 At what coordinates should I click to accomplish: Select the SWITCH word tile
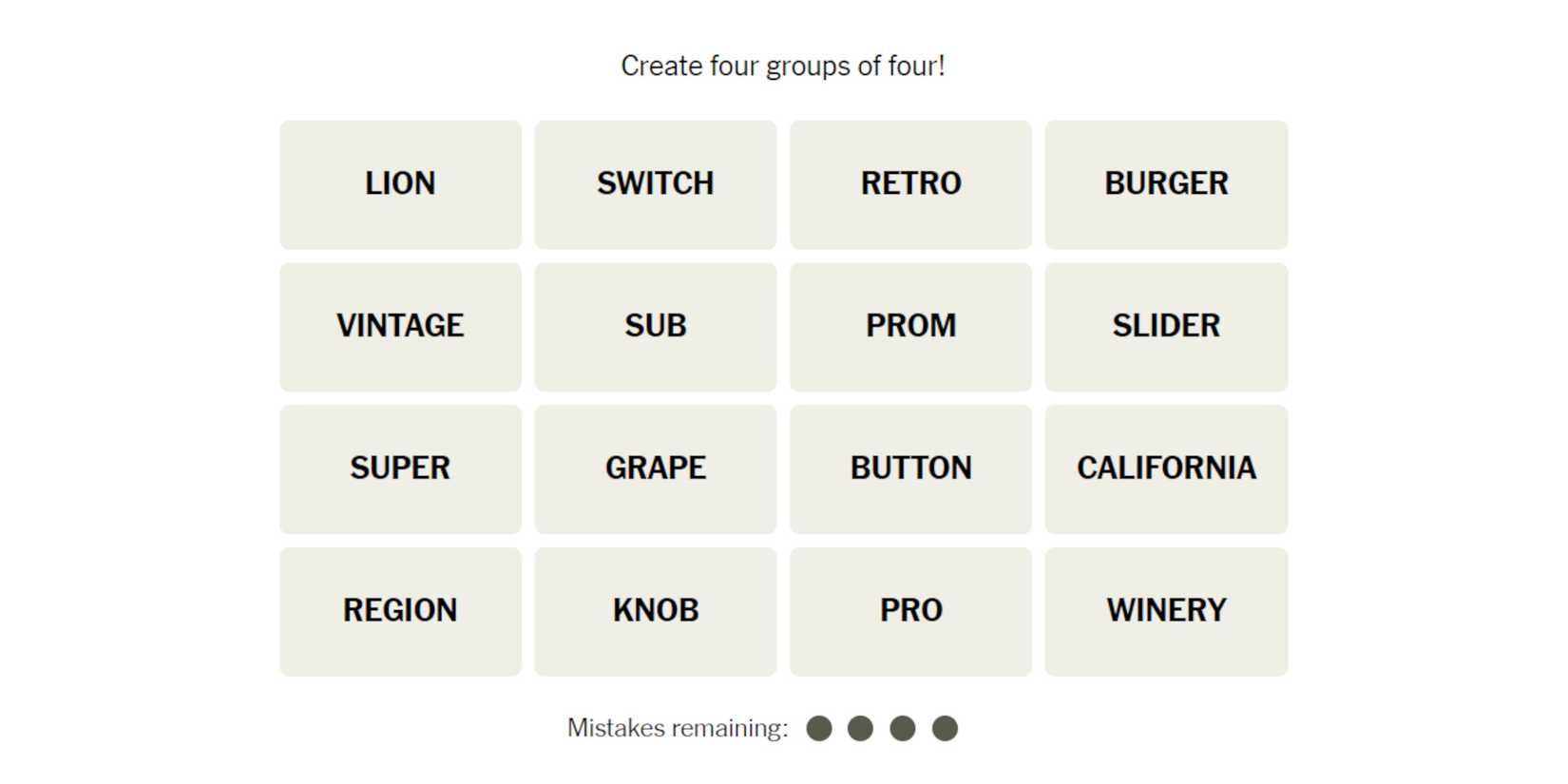(x=655, y=184)
